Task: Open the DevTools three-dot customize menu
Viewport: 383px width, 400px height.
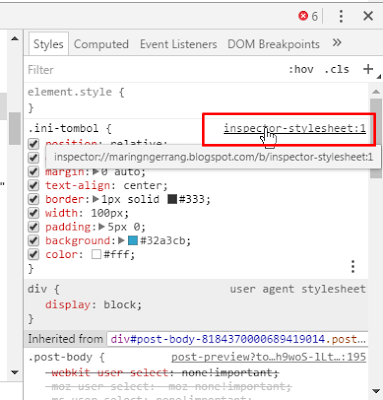Action: [x=341, y=16]
